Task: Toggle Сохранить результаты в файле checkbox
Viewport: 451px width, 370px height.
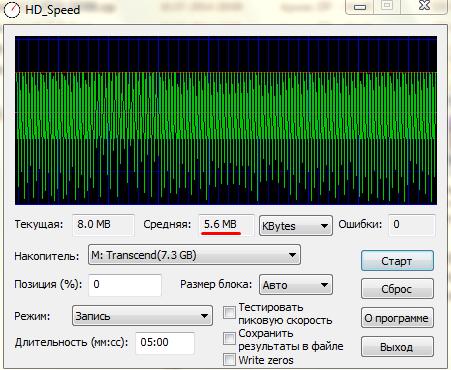Action: [229, 338]
